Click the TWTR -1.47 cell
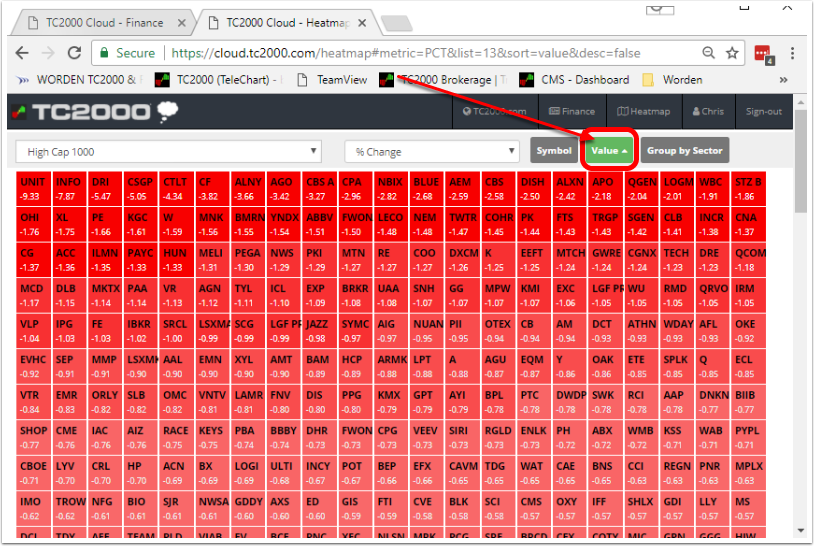Image resolution: width=814 pixels, height=546 pixels. (x=463, y=224)
